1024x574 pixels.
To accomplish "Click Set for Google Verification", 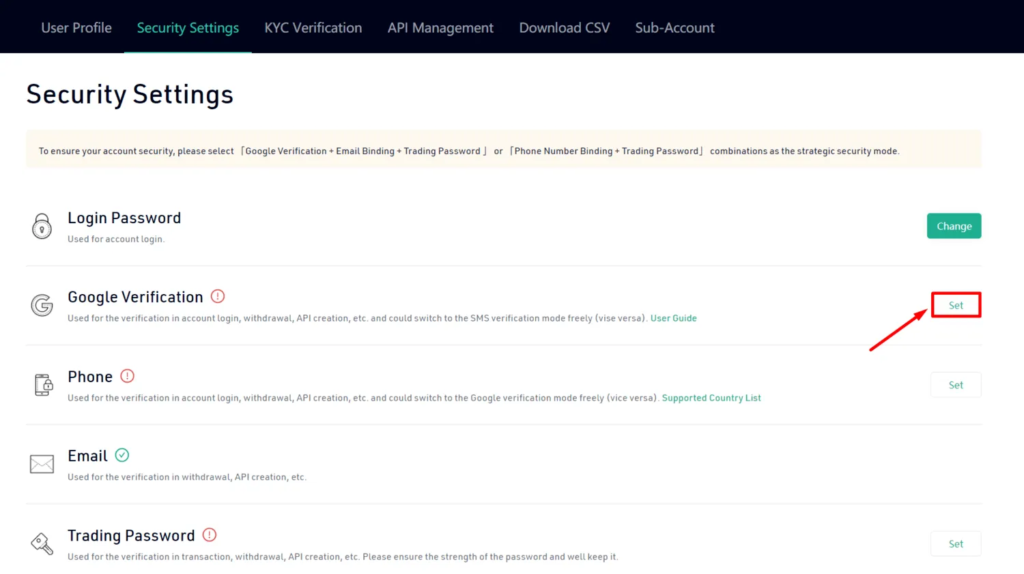I will click(955, 305).
